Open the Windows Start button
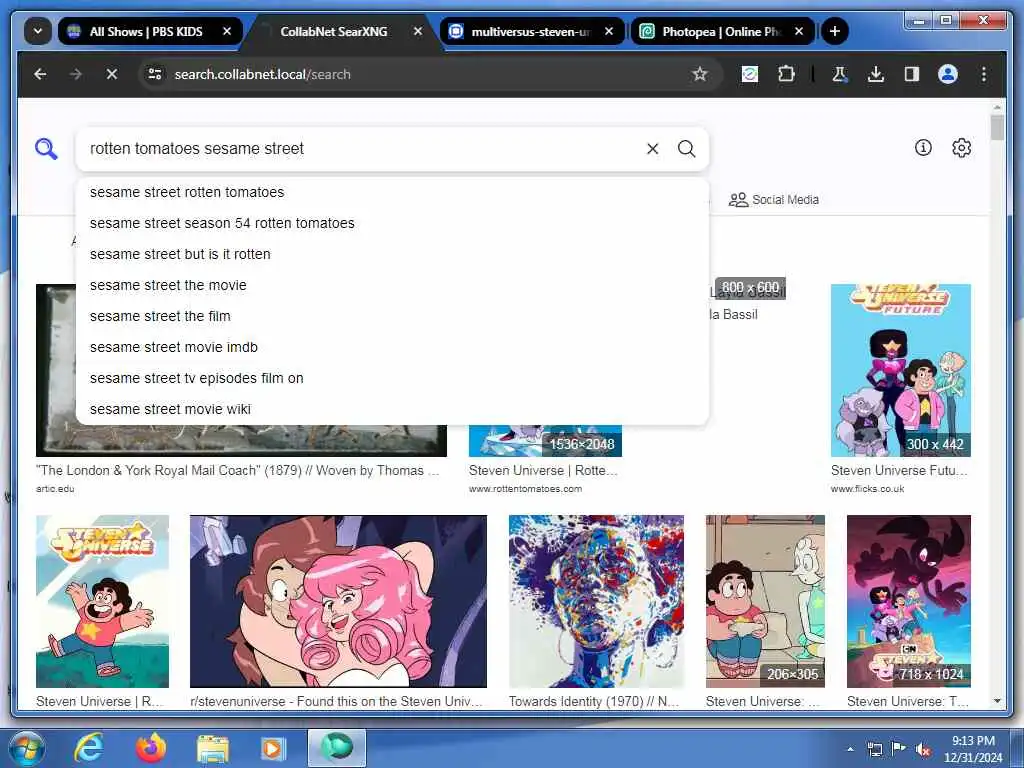Screen dimensions: 1024x768 (x=25, y=748)
